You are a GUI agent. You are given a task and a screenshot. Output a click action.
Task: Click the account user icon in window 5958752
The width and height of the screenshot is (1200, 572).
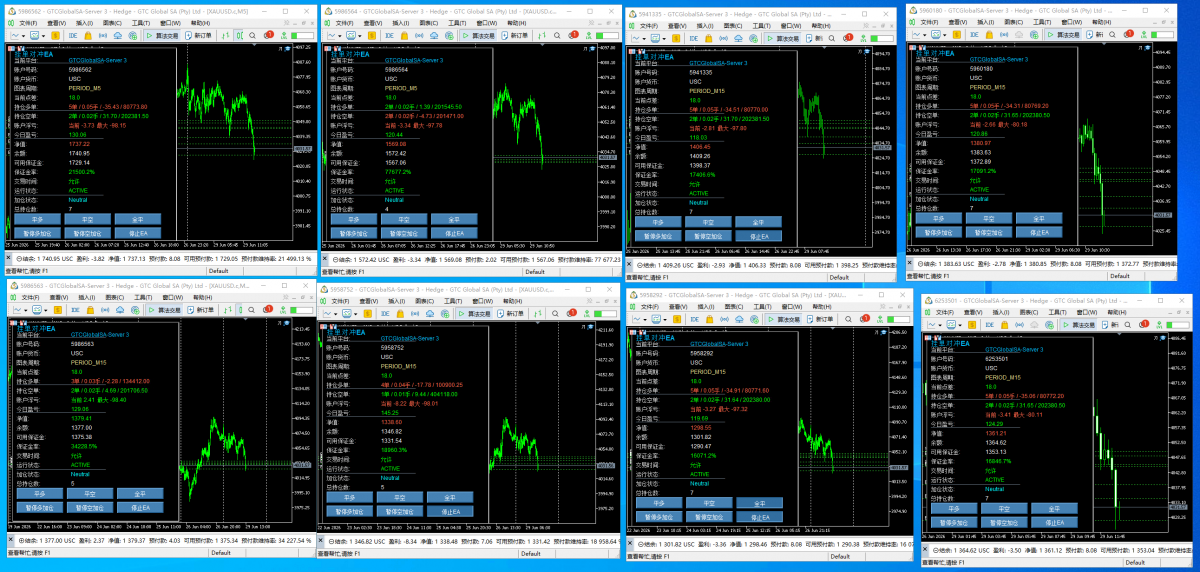[x=588, y=314]
